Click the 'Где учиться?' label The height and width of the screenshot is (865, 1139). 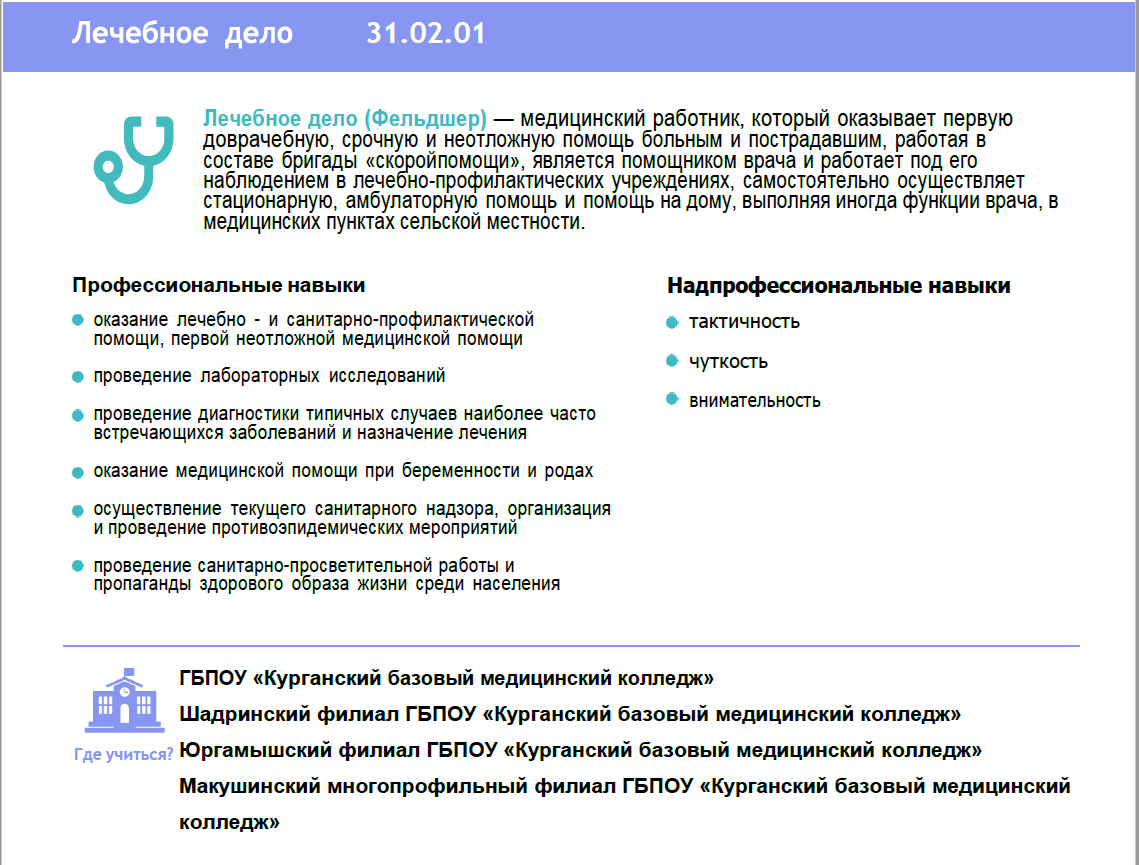coord(123,754)
